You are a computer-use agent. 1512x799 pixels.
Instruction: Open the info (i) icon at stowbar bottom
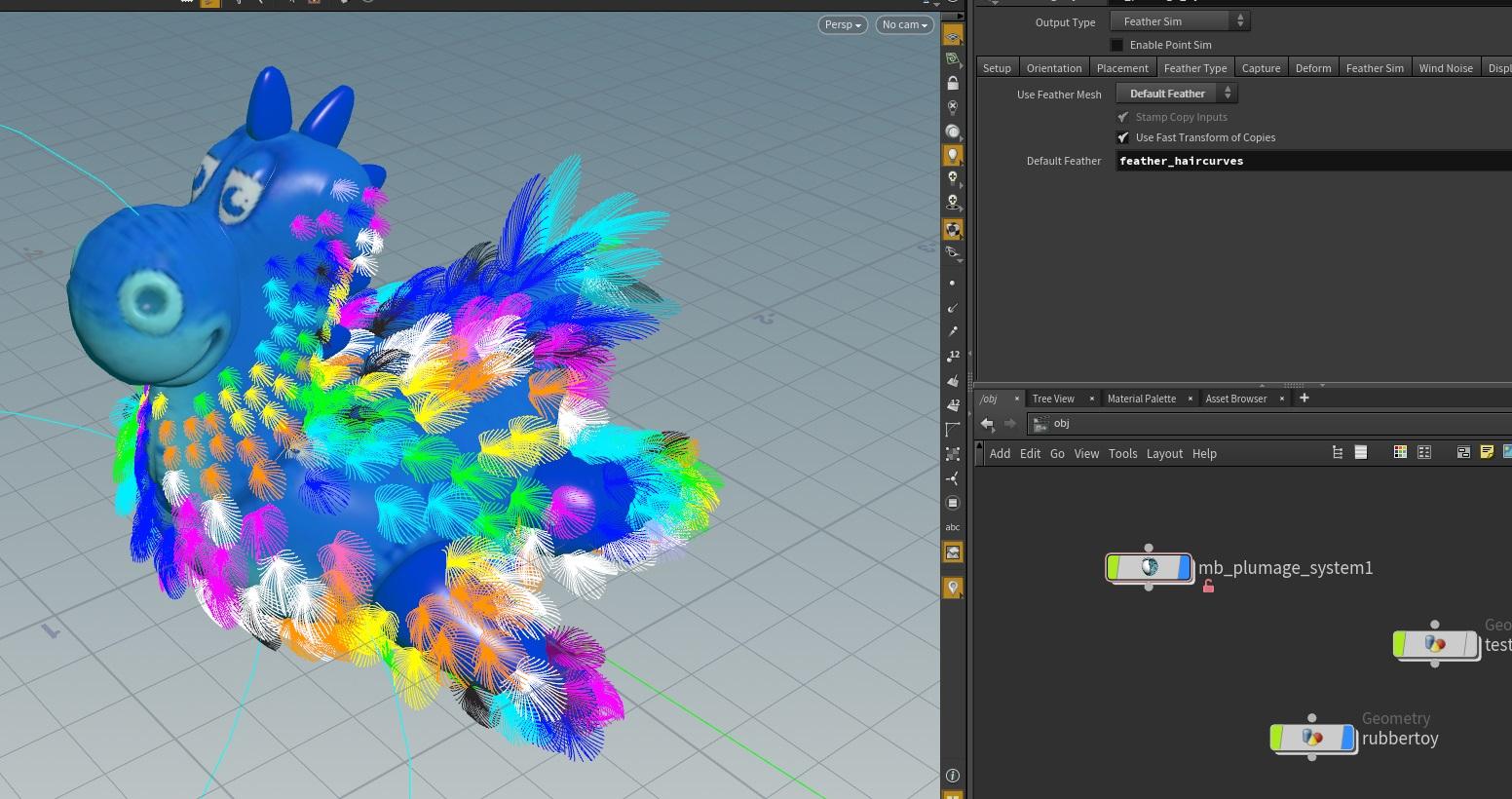(x=953, y=775)
